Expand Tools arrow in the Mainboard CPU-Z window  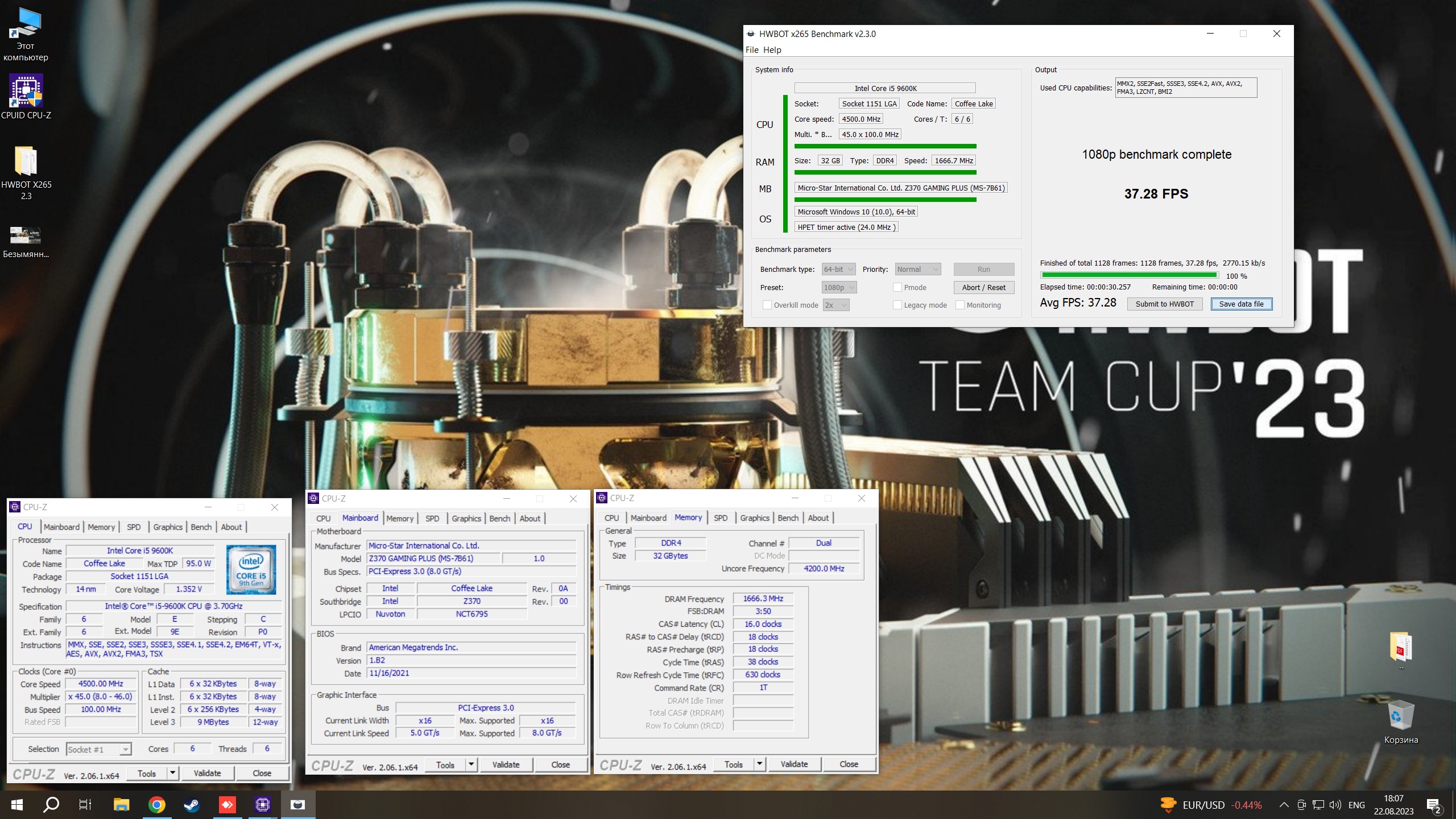pyautogui.click(x=471, y=764)
